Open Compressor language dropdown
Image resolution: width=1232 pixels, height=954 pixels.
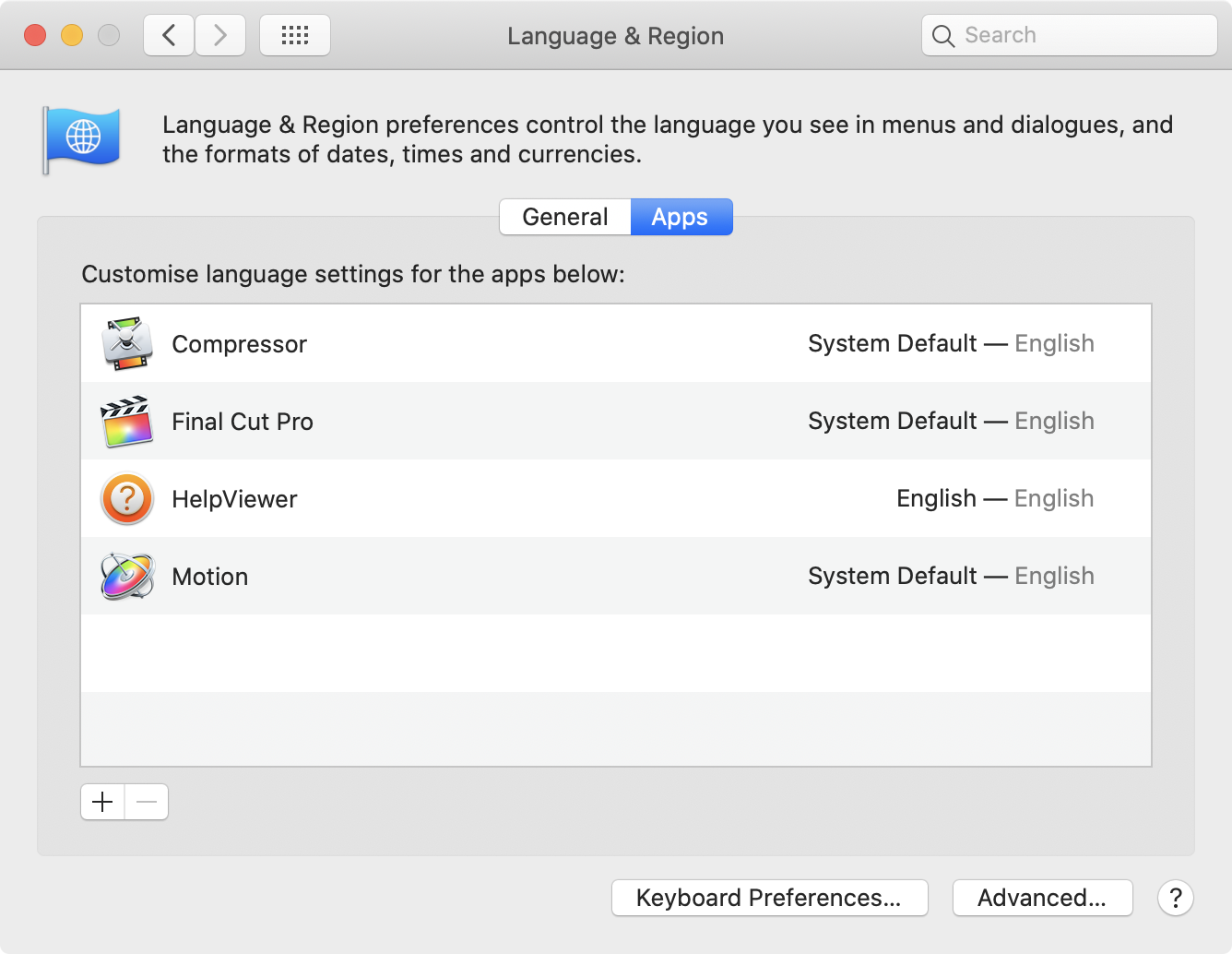click(951, 343)
